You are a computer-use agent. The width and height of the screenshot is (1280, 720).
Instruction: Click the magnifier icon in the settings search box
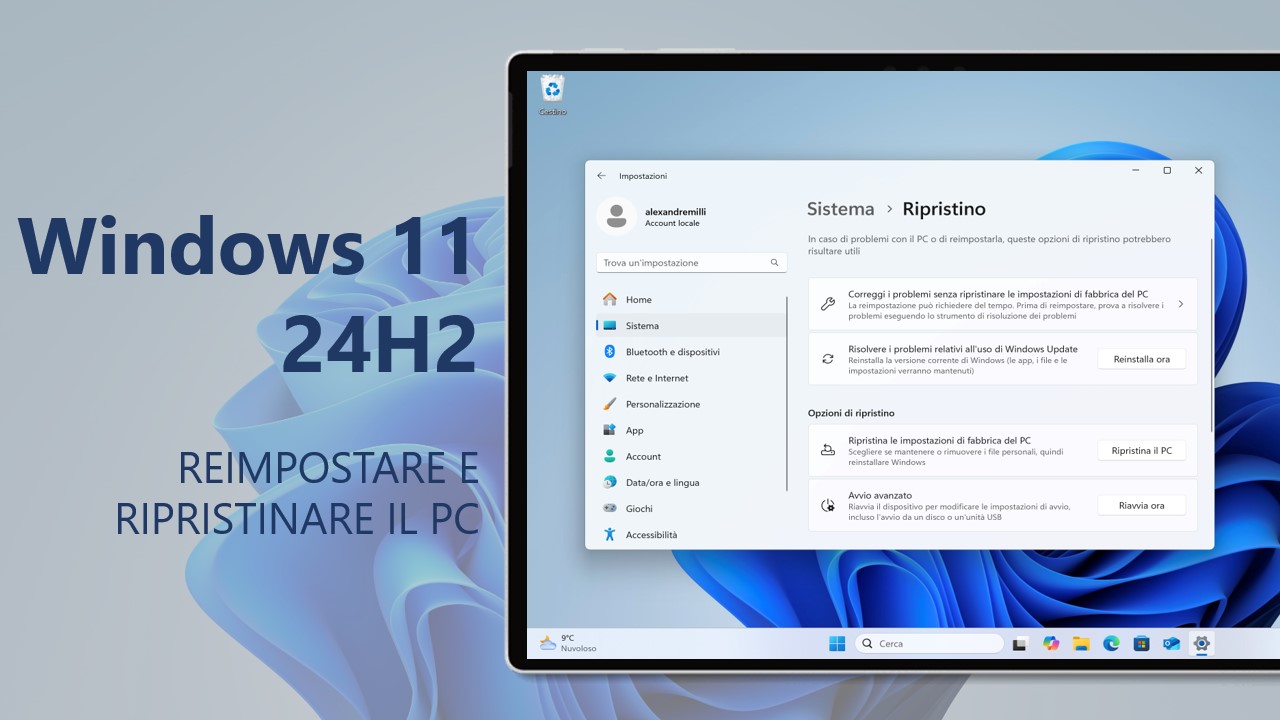774,263
